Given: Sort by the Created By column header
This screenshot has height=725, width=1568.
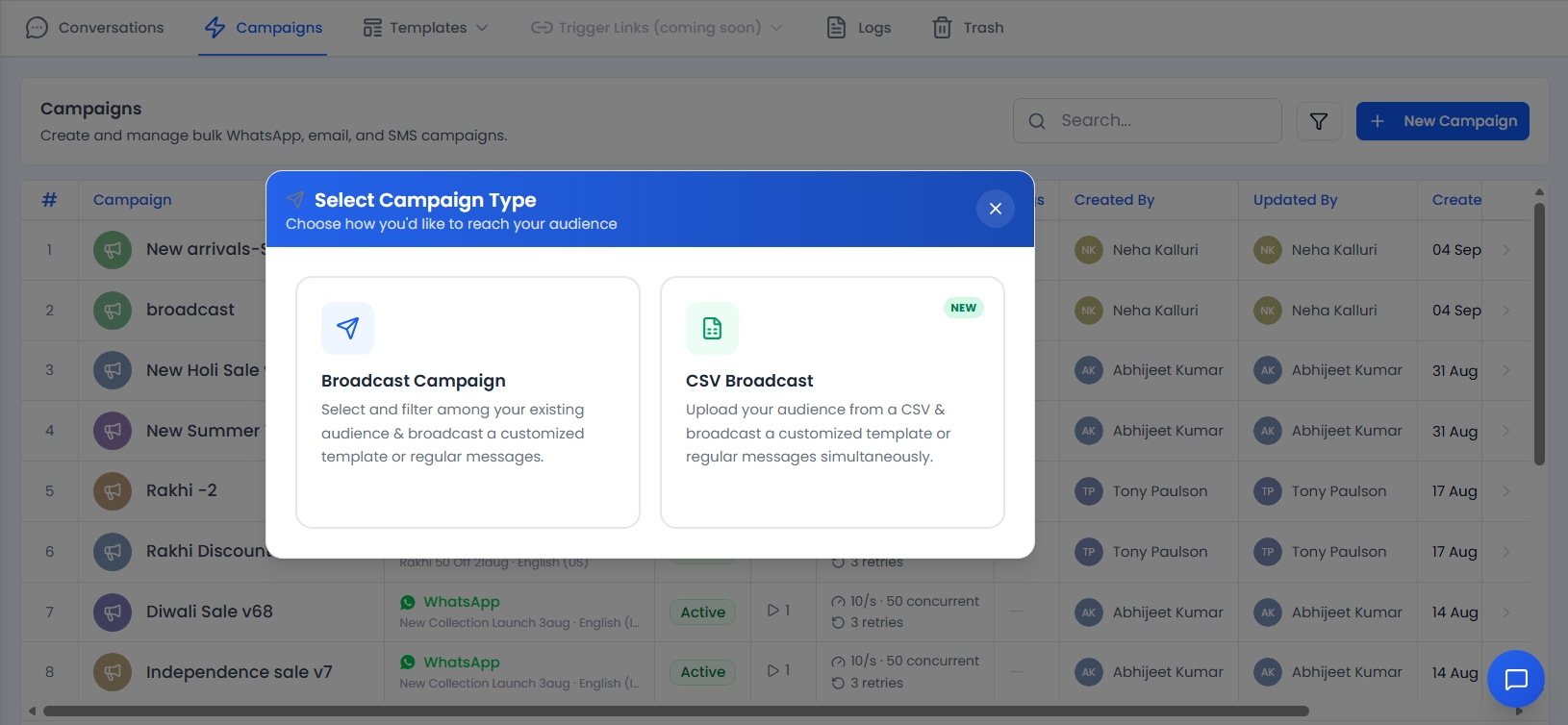Looking at the screenshot, I should [x=1114, y=200].
